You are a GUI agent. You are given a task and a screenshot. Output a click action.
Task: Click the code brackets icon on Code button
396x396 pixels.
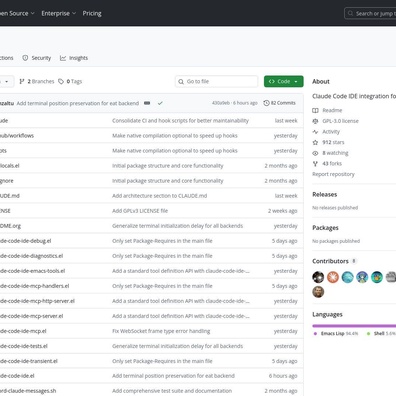click(x=272, y=81)
